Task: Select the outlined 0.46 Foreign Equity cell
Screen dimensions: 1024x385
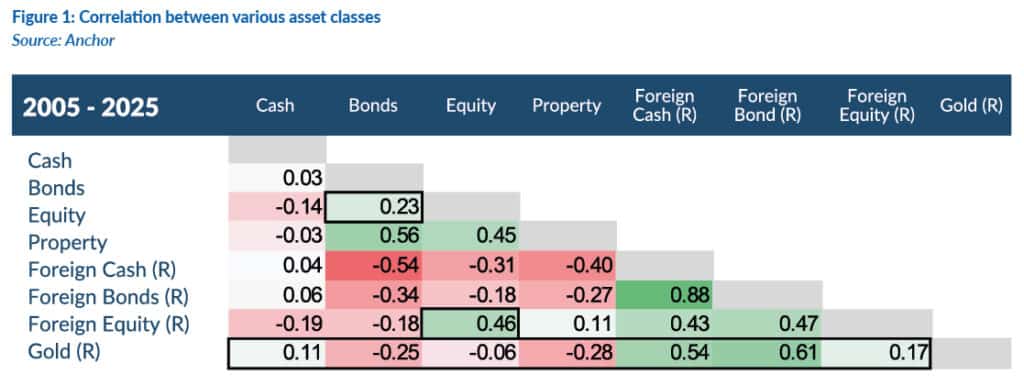Action: pos(471,323)
